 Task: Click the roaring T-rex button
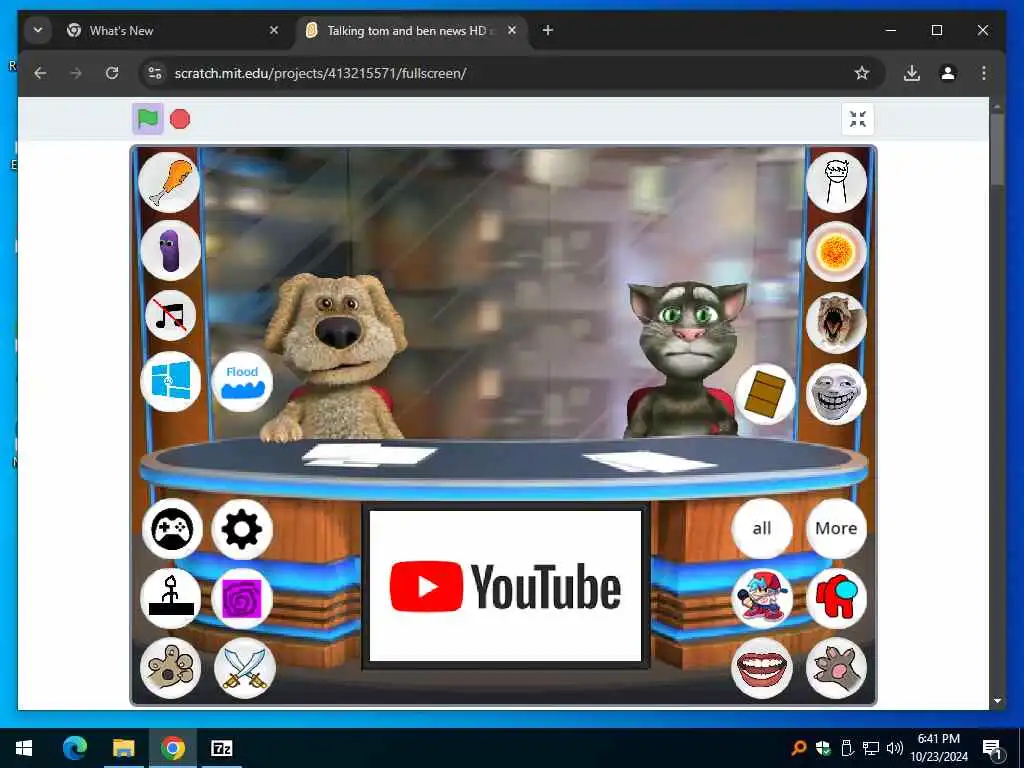(x=836, y=323)
